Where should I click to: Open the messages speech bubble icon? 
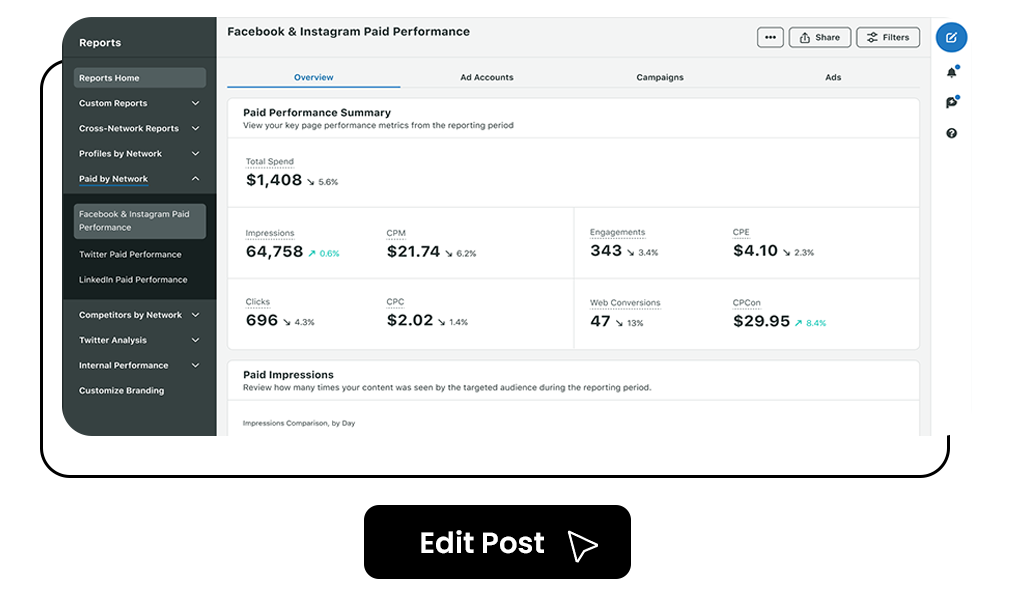pos(951,102)
